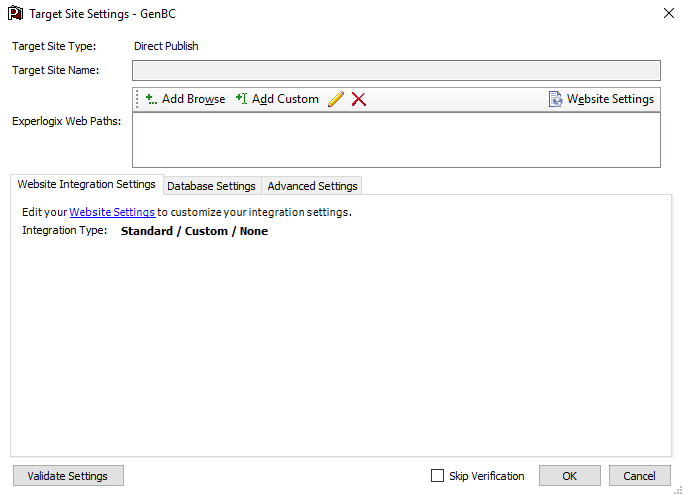The width and height of the screenshot is (684, 495).
Task: Click the 'Integration Type:' label
Action: coord(65,230)
